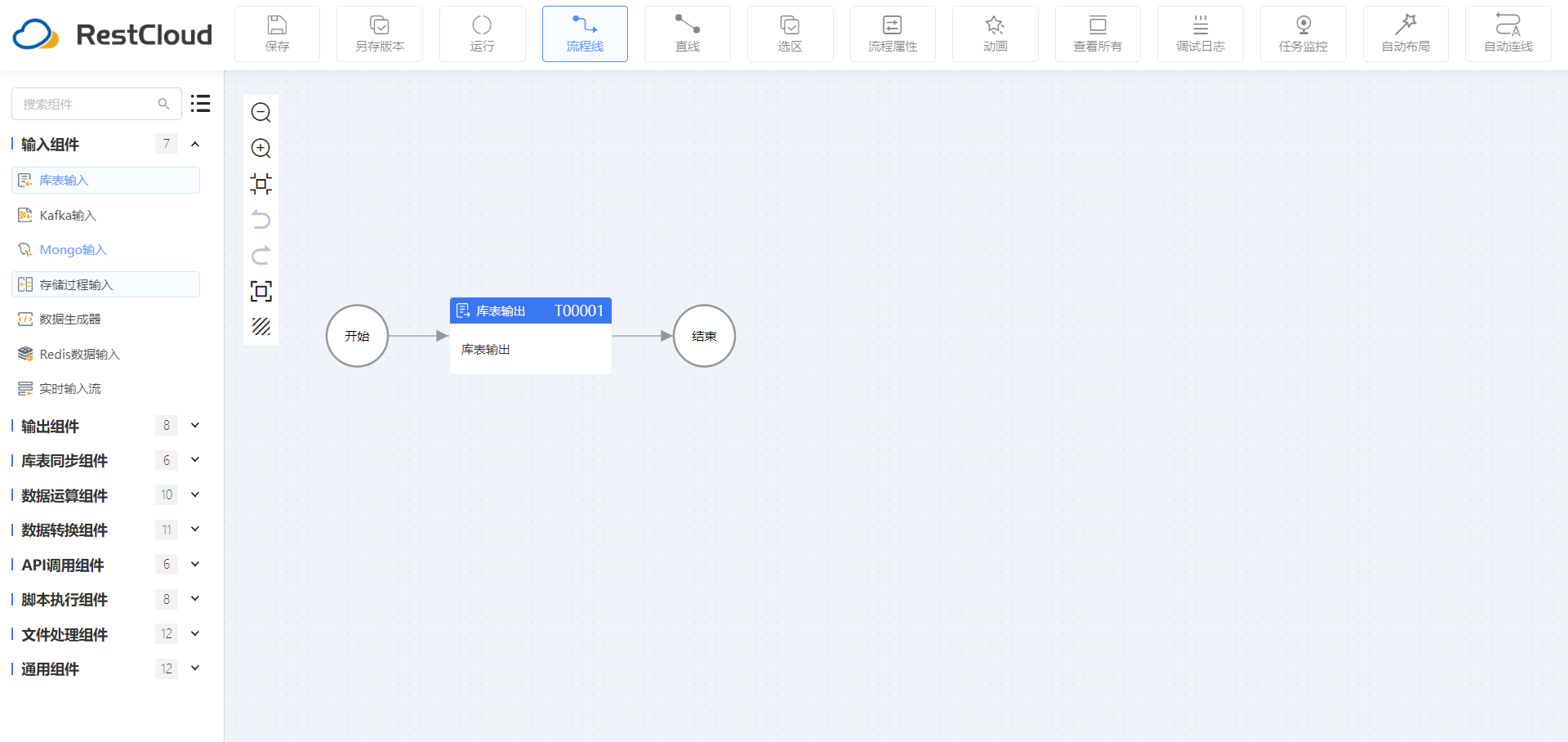The width and height of the screenshot is (1568, 742).
Task: Toggle the canvas grid pattern icon
Action: pyautogui.click(x=261, y=327)
